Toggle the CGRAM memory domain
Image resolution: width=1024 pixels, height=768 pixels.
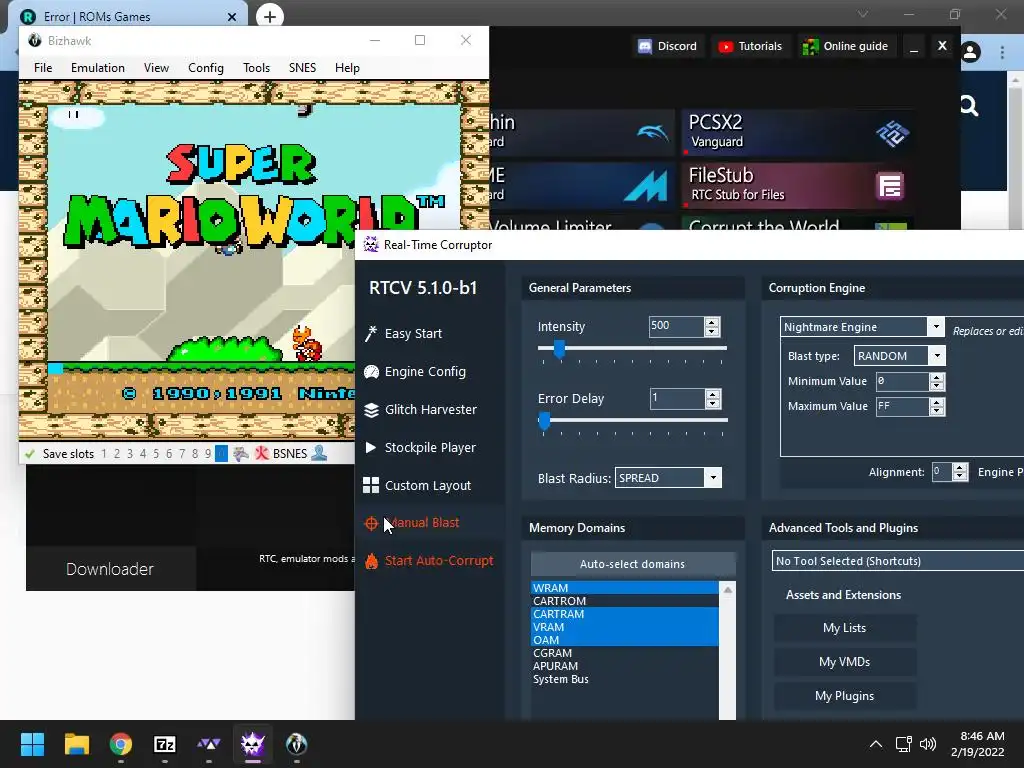(624, 653)
